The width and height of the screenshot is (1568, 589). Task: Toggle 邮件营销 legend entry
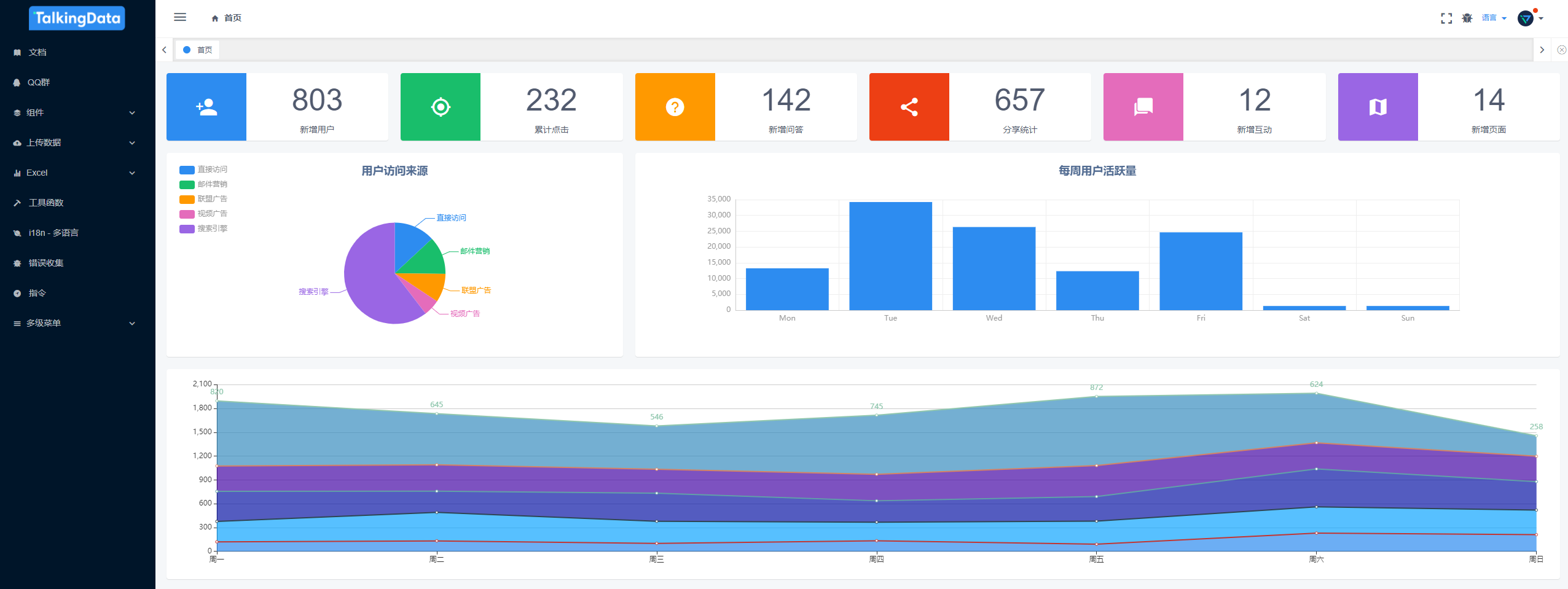pos(203,184)
